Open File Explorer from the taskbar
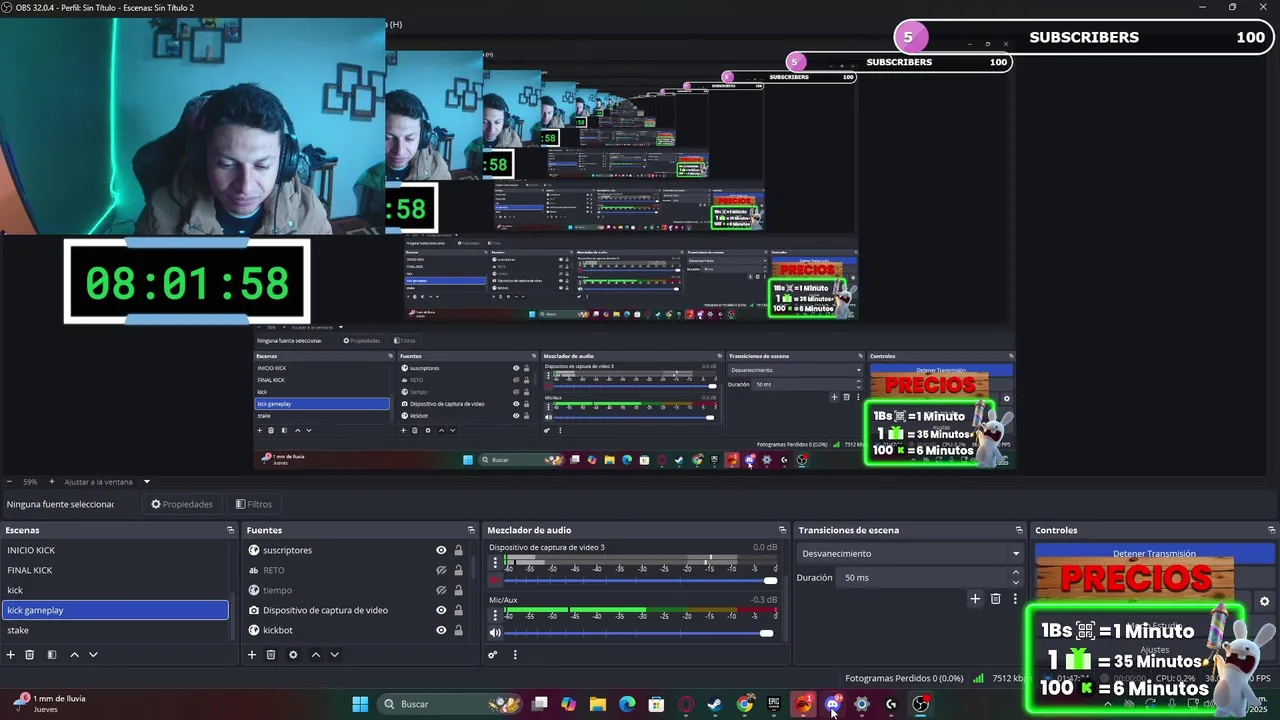Screen dimensions: 1280x720 [598, 704]
